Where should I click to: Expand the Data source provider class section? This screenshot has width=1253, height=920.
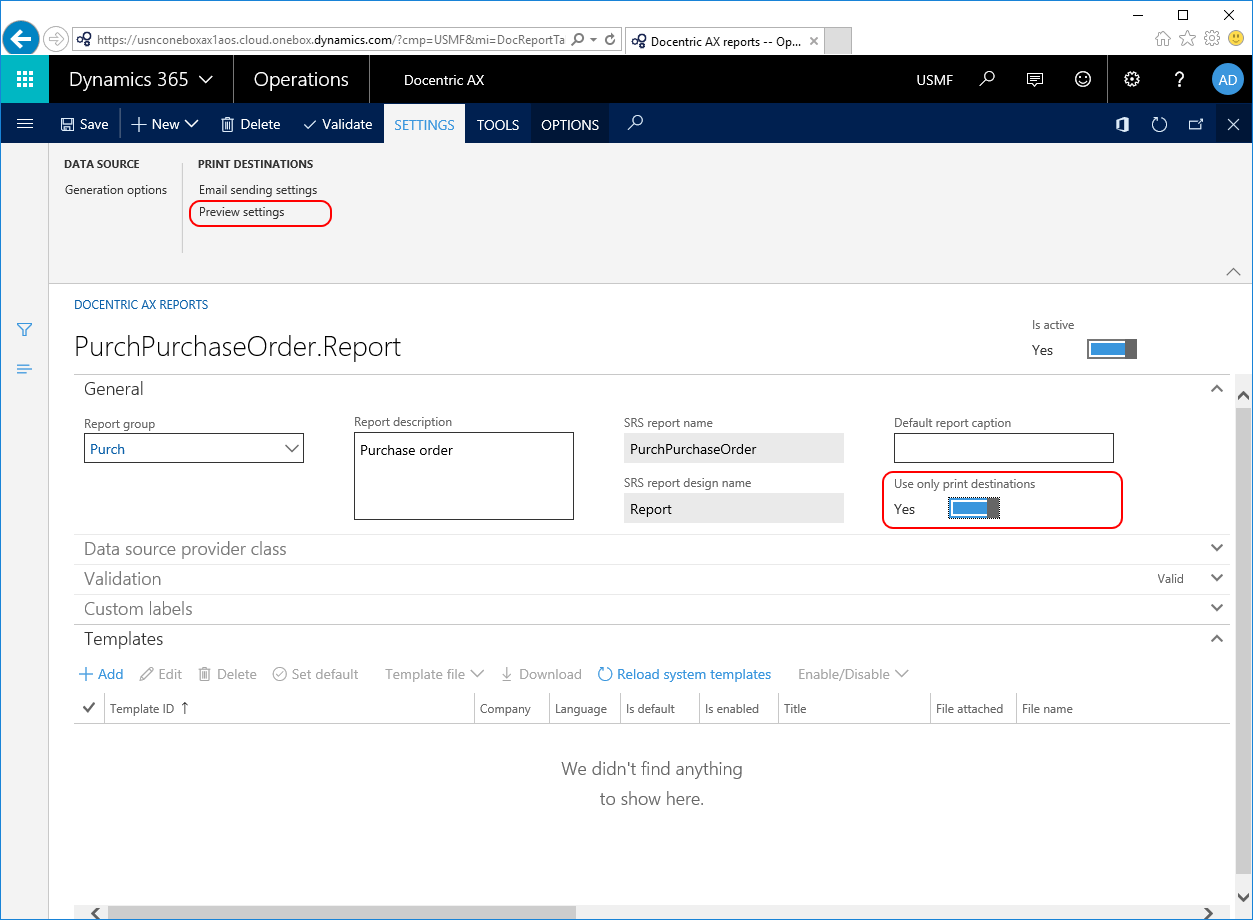pyautogui.click(x=1217, y=548)
